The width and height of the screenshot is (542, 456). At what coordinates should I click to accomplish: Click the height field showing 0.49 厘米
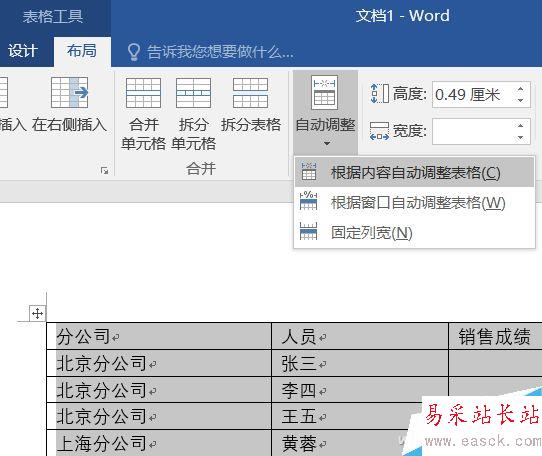481,94
